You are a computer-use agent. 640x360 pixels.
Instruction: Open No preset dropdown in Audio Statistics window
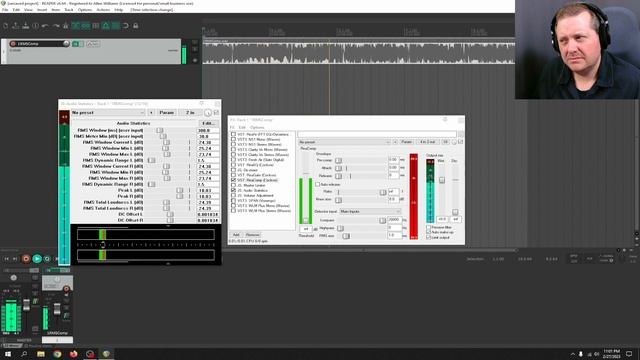tap(108, 113)
